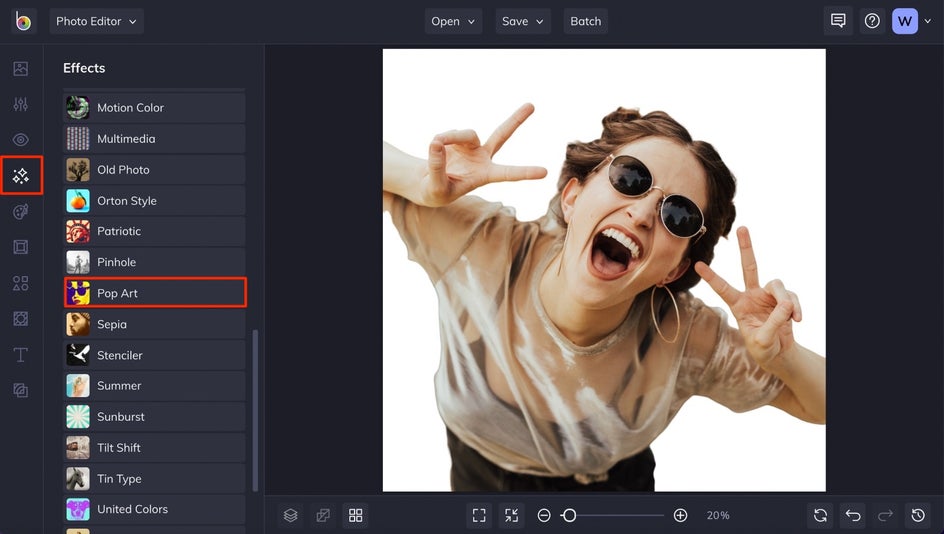Click the flatten layers icon
The image size is (944, 534).
point(323,515)
